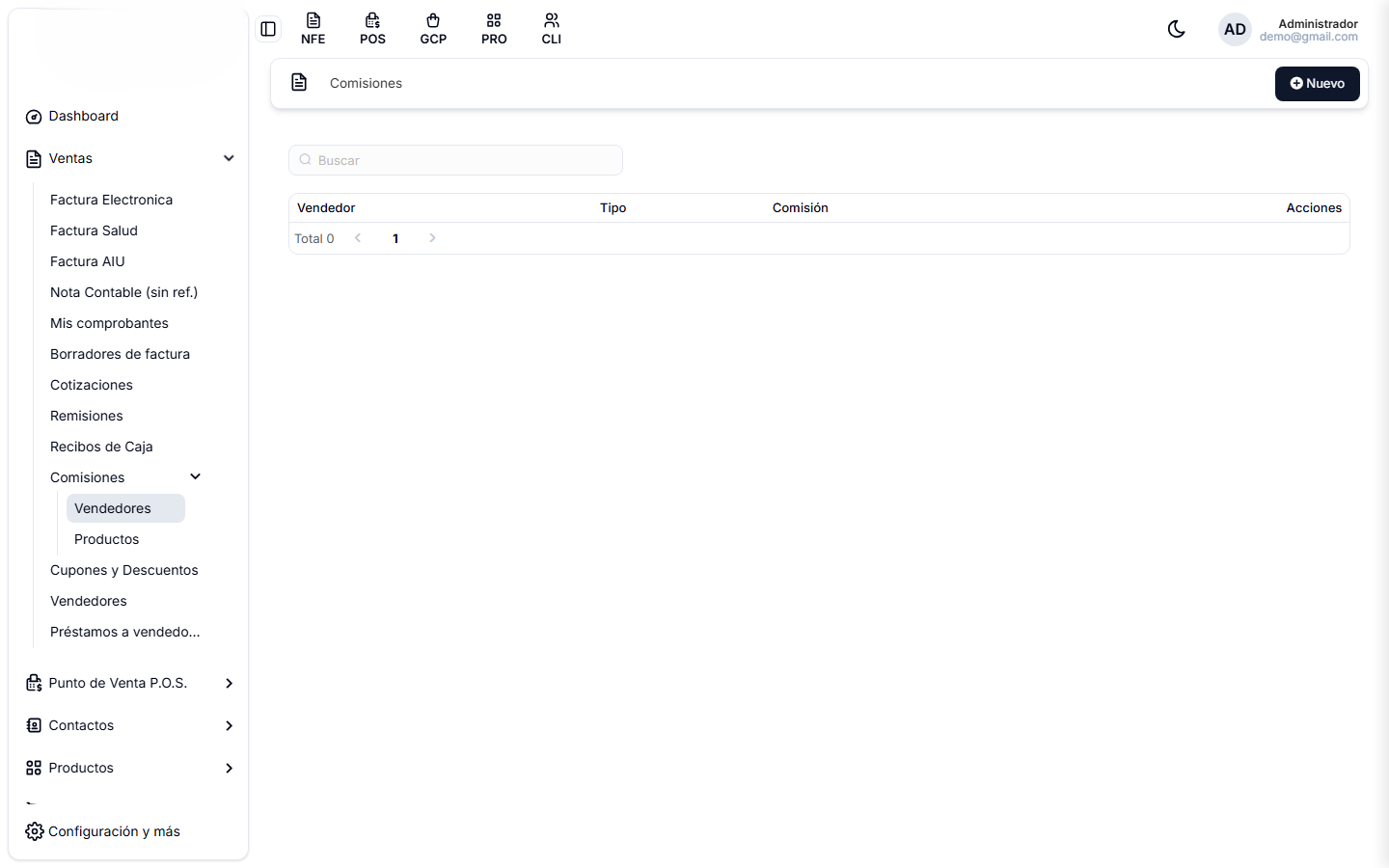
Task: Open Cupones y Descuentos
Action: 124,570
